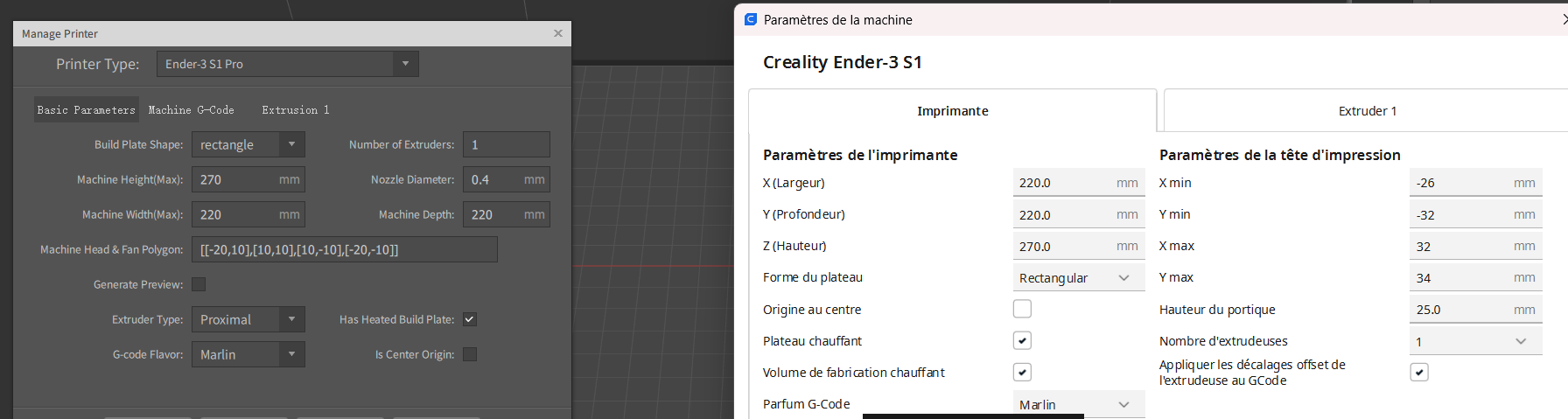Switch to the Extruder 1 tab

pyautogui.click(x=1367, y=111)
